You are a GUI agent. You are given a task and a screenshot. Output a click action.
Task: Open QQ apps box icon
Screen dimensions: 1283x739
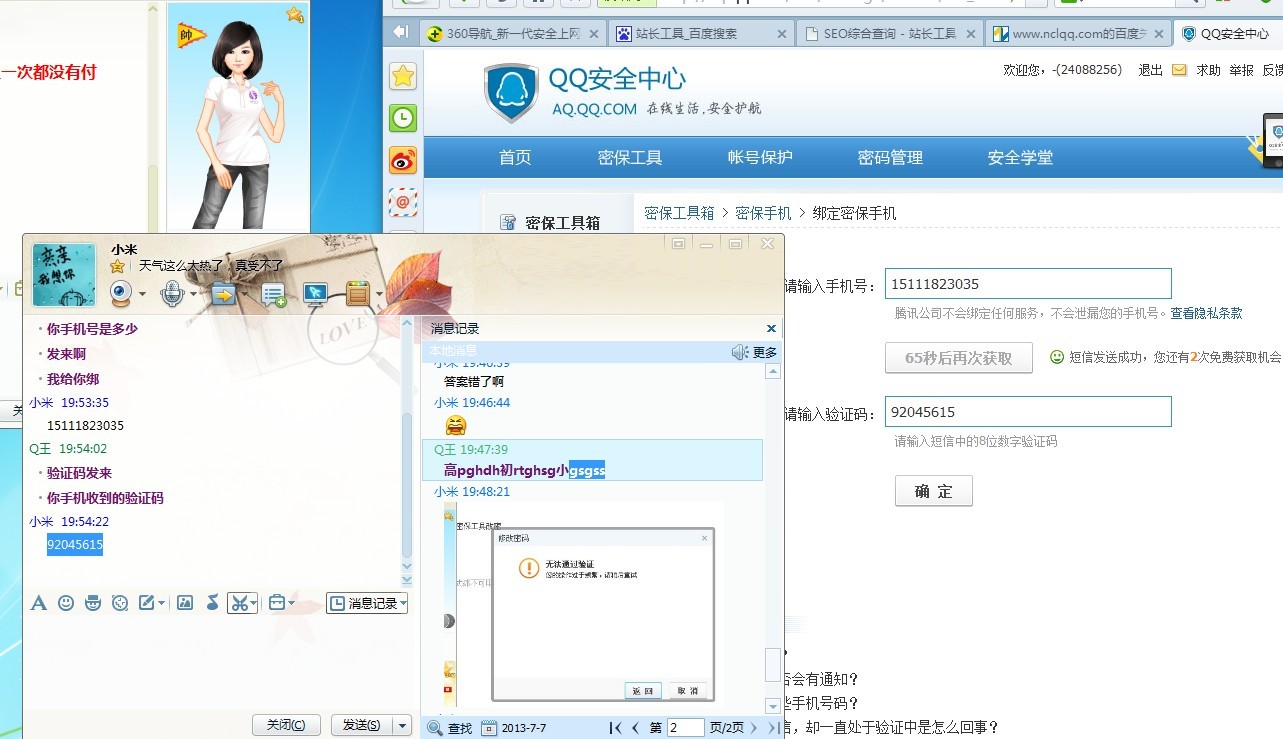click(358, 293)
